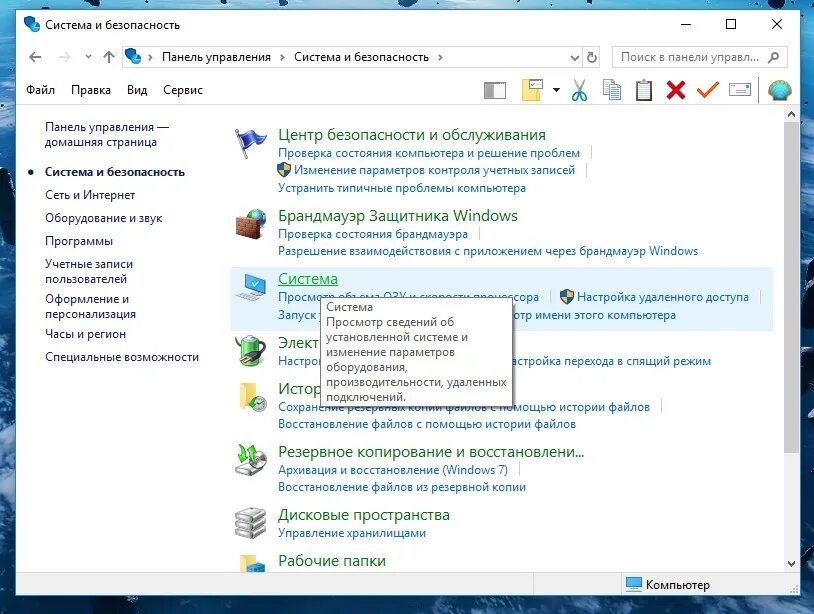814x614 pixels.
Task: Click the search magnifier icon
Action: tap(774, 57)
